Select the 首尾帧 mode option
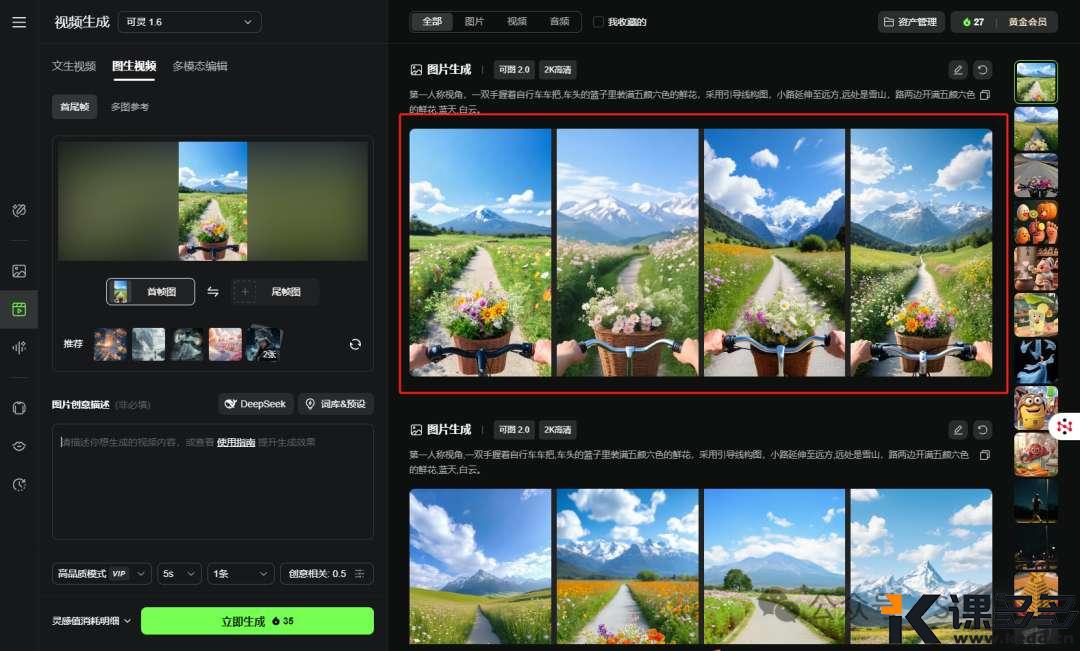 click(x=75, y=107)
